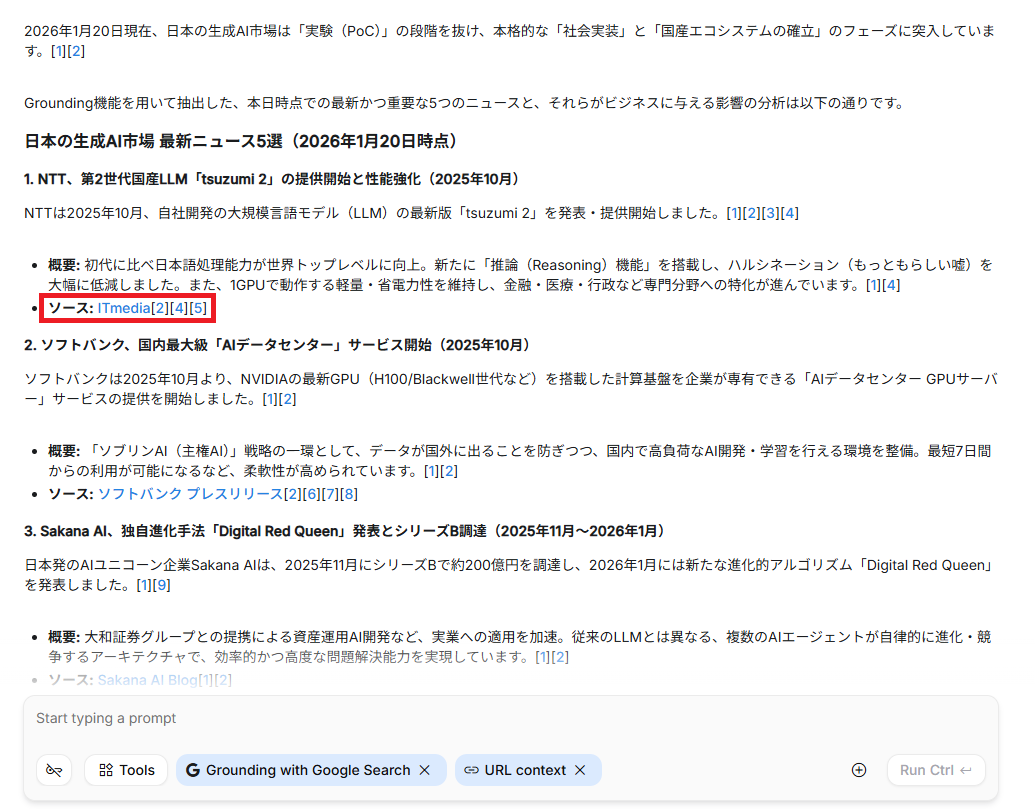Open citation [9] in the Sakana AI paragraph
This screenshot has width=1035, height=809.
(x=162, y=585)
